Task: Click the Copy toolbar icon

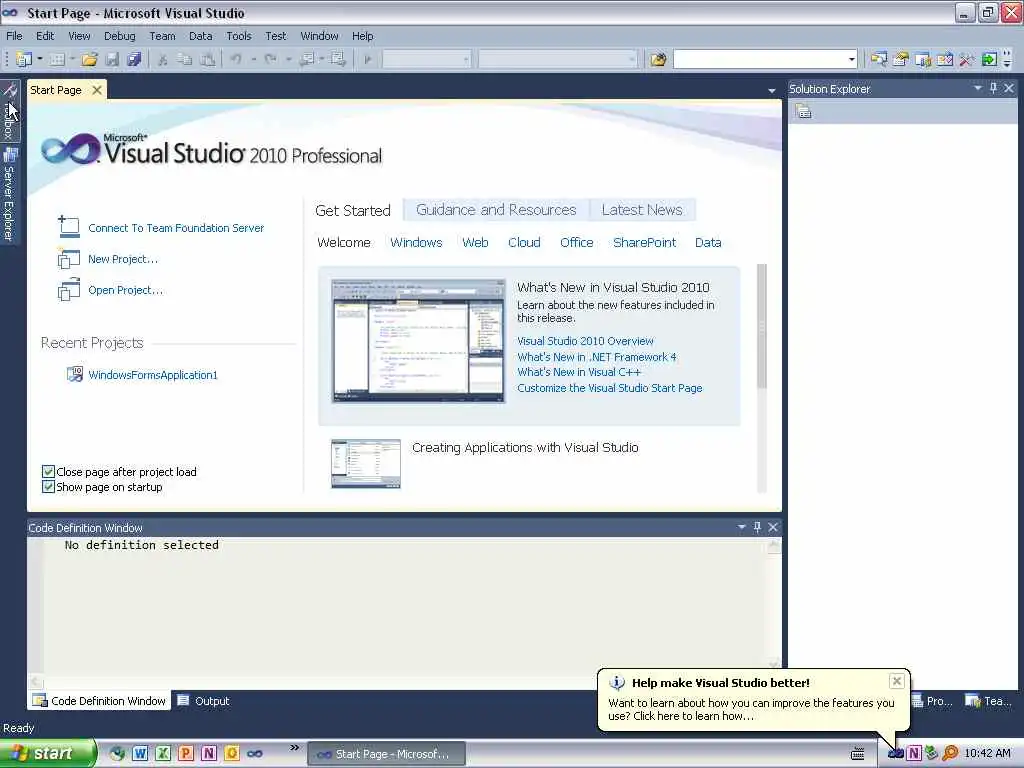Action: click(185, 59)
